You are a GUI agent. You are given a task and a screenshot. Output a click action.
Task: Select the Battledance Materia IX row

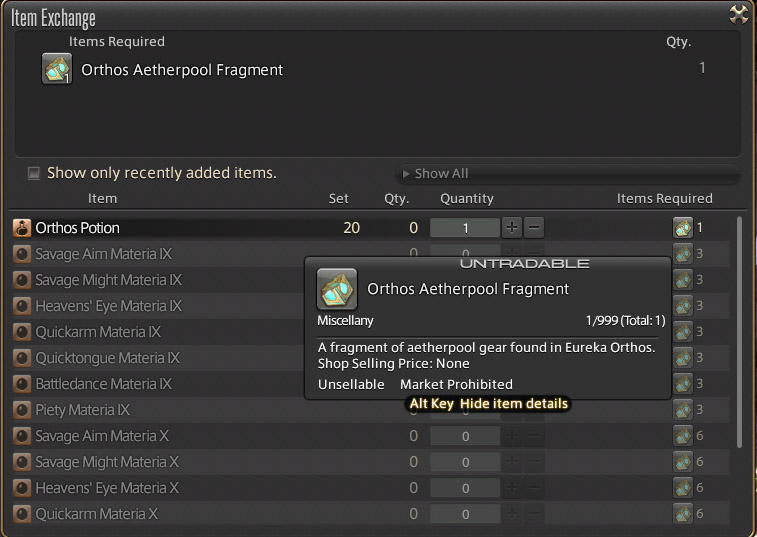point(103,384)
